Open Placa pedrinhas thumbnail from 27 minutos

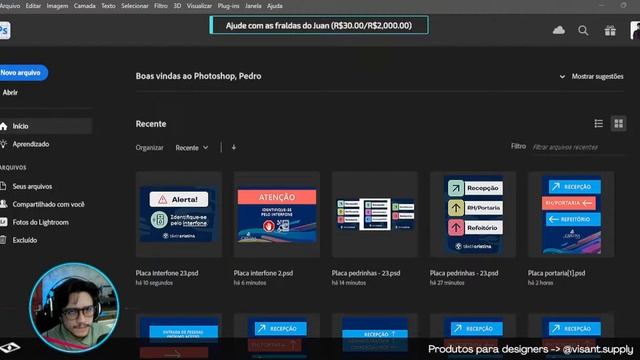pos(473,214)
